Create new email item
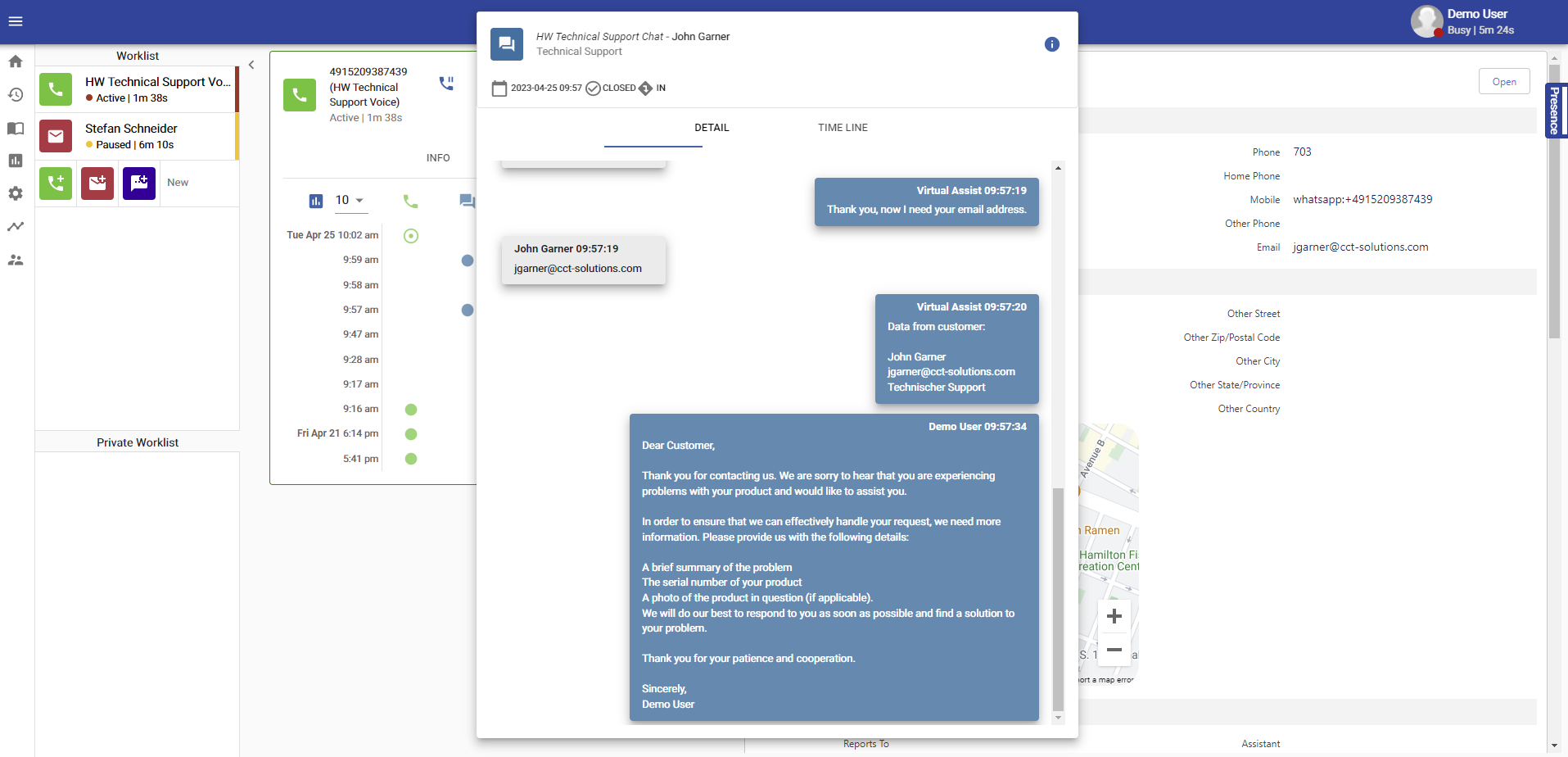This screenshot has width=1568, height=757. (x=97, y=183)
